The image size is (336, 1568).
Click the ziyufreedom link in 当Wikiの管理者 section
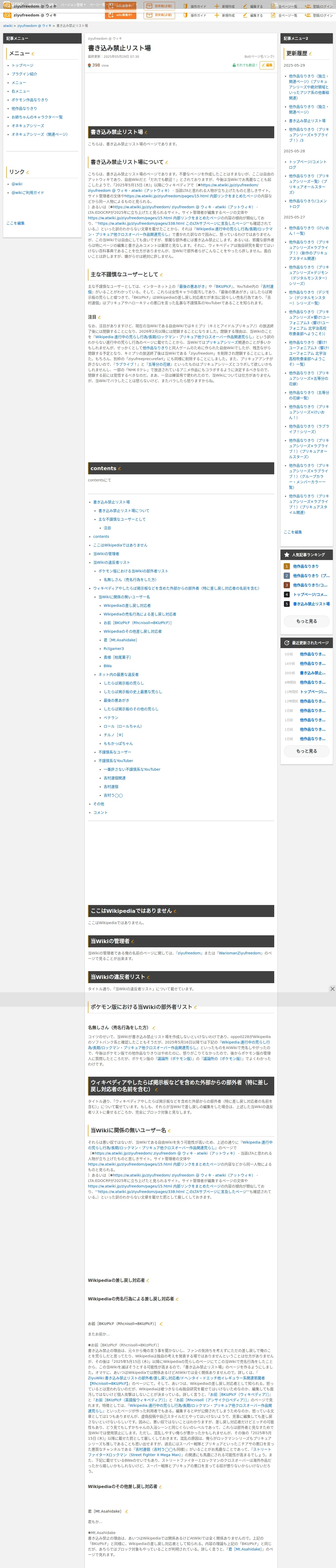(x=189, y=953)
